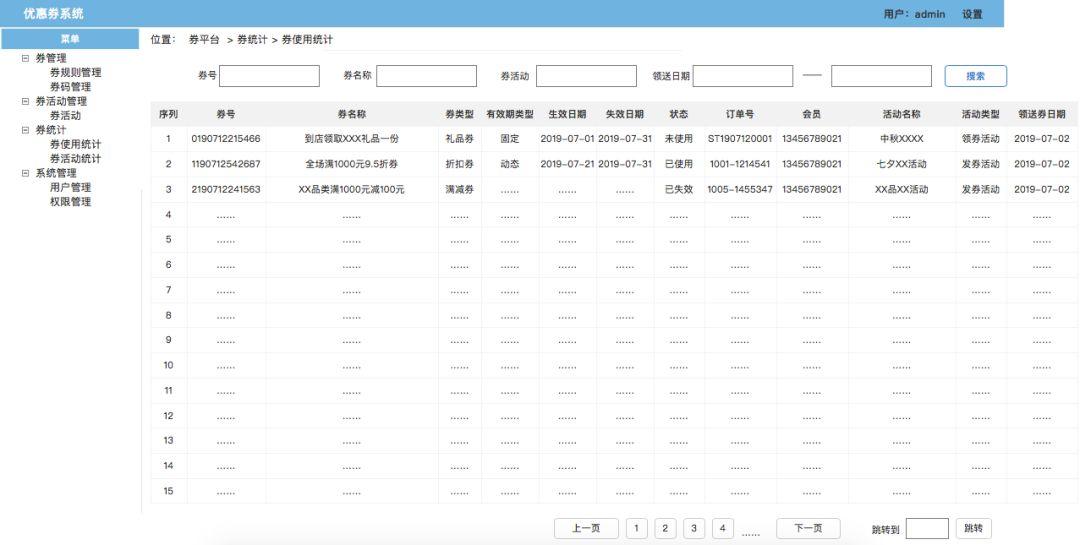The height and width of the screenshot is (545, 1080).
Task: Go to next page with 下一页
Action: [808, 528]
